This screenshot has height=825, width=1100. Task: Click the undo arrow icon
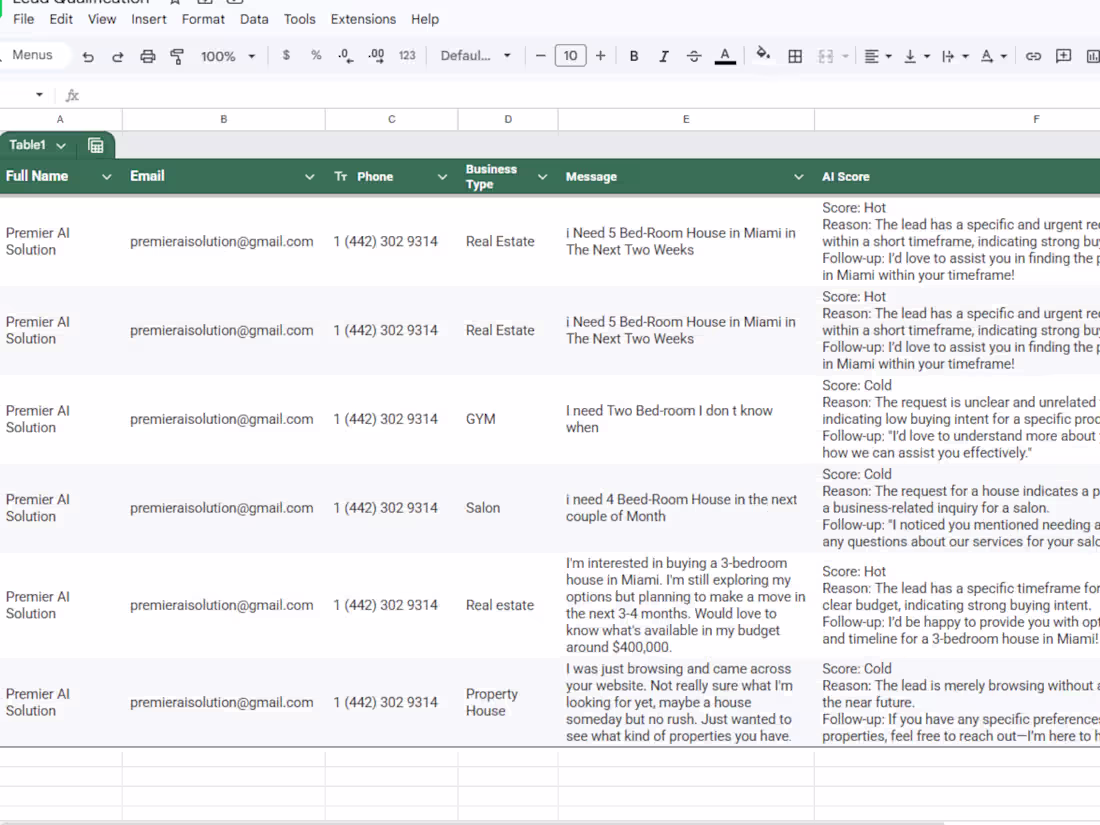click(x=88, y=56)
